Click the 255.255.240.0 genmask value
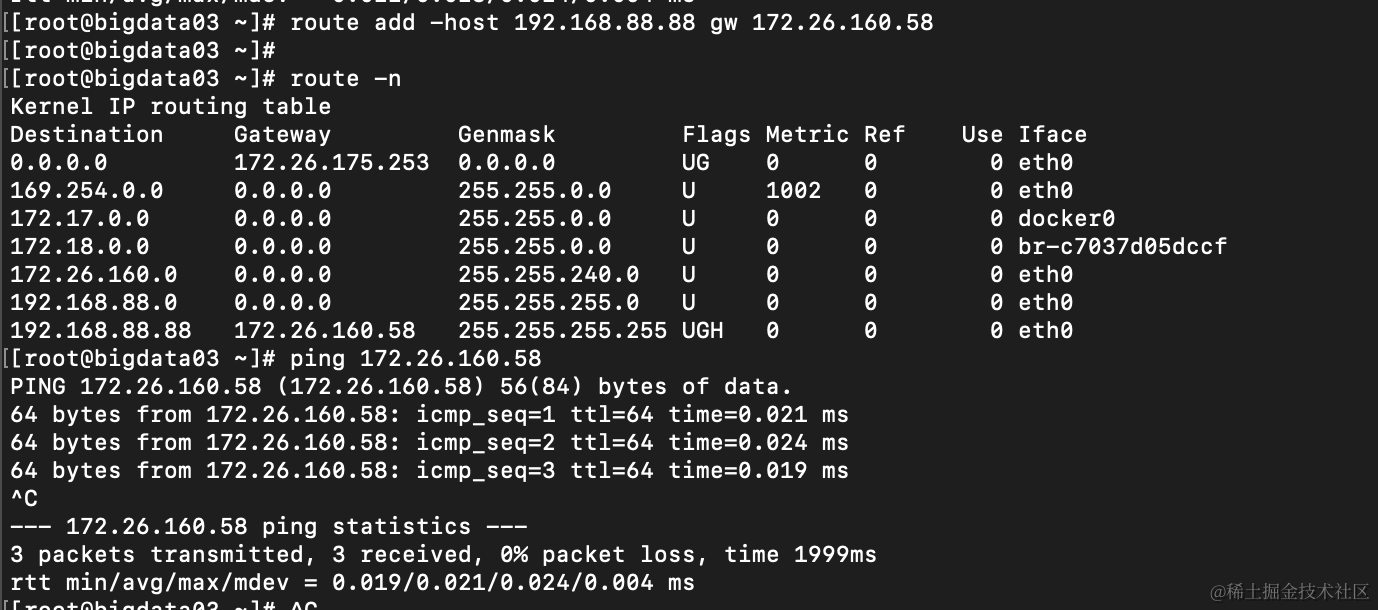 (x=548, y=274)
